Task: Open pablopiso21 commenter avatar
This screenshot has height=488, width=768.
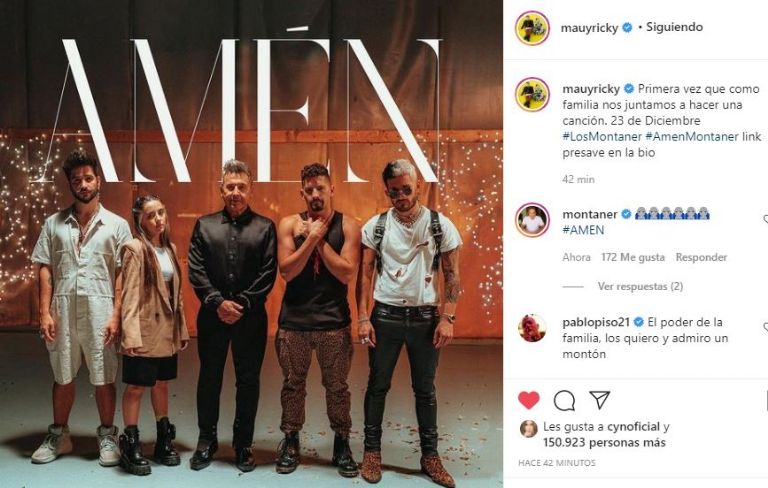Action: click(x=532, y=328)
